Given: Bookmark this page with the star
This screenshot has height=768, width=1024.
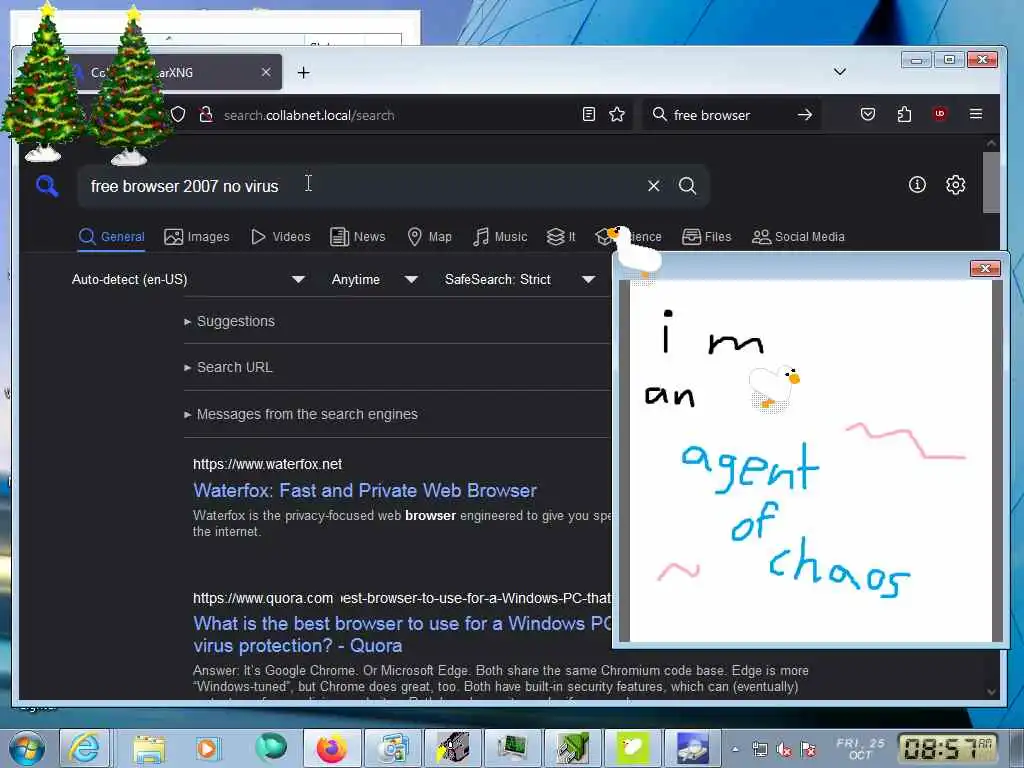Looking at the screenshot, I should click(x=617, y=115).
